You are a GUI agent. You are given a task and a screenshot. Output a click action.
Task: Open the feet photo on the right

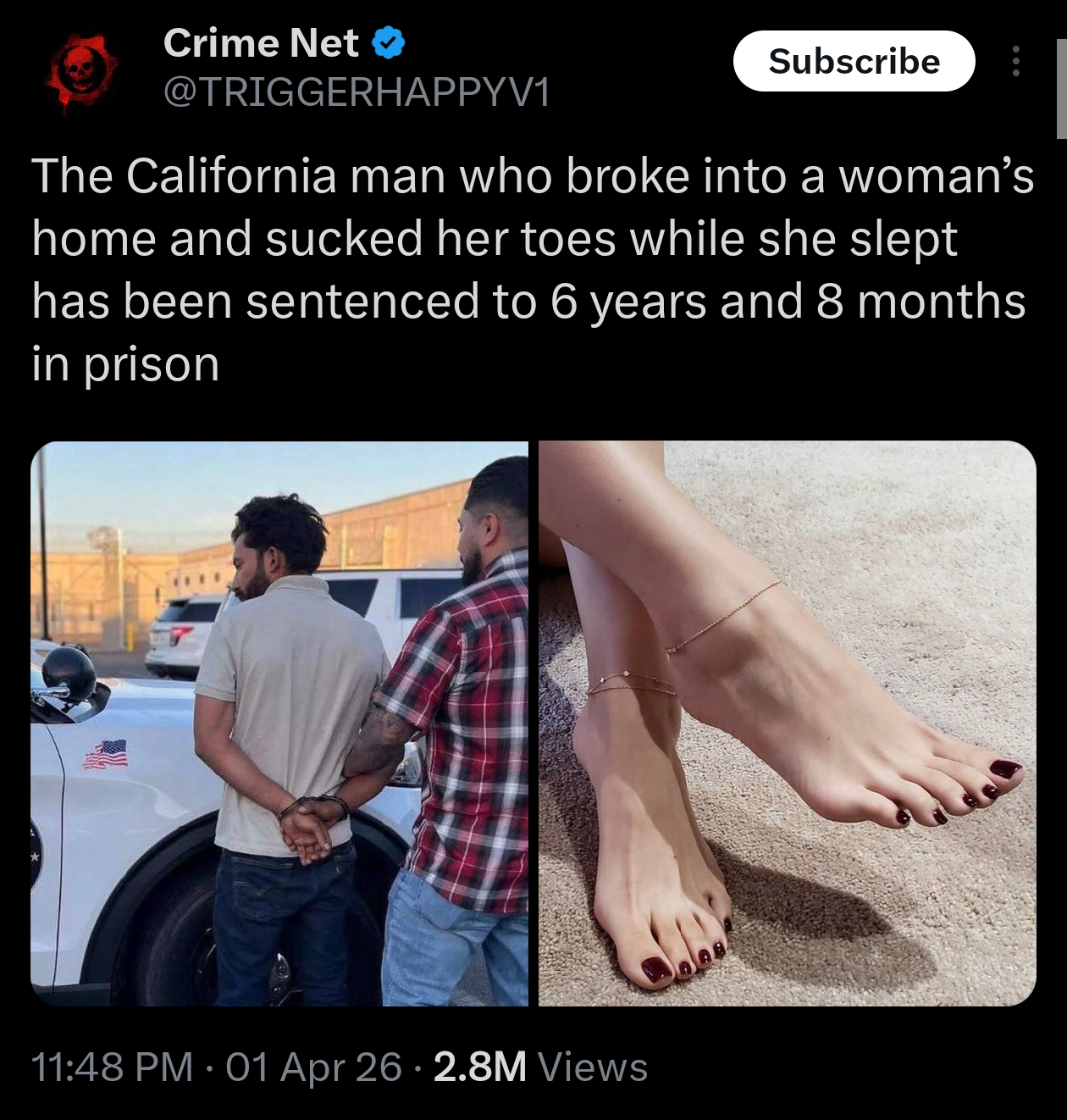(x=788, y=724)
